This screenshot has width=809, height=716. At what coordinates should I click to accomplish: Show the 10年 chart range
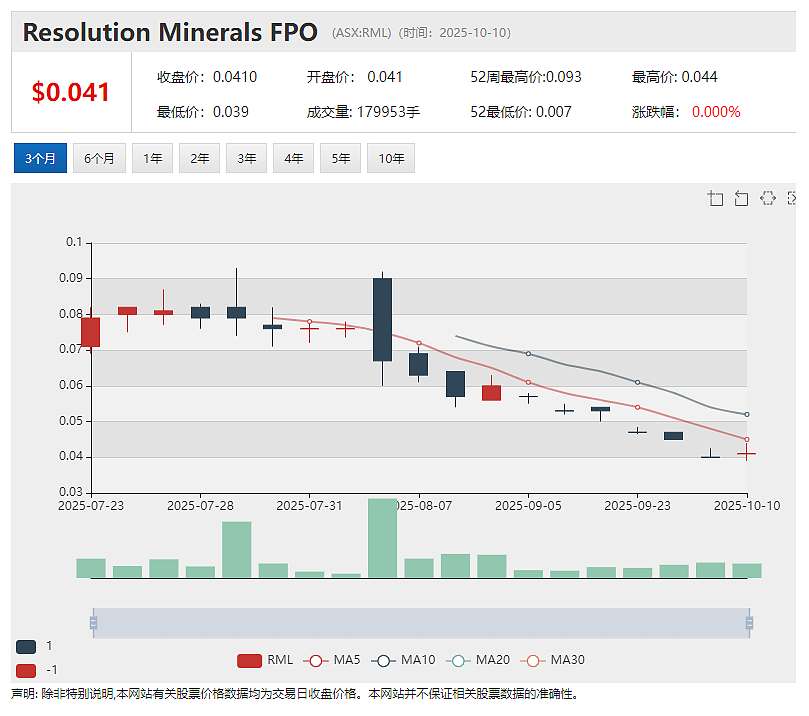(391, 158)
